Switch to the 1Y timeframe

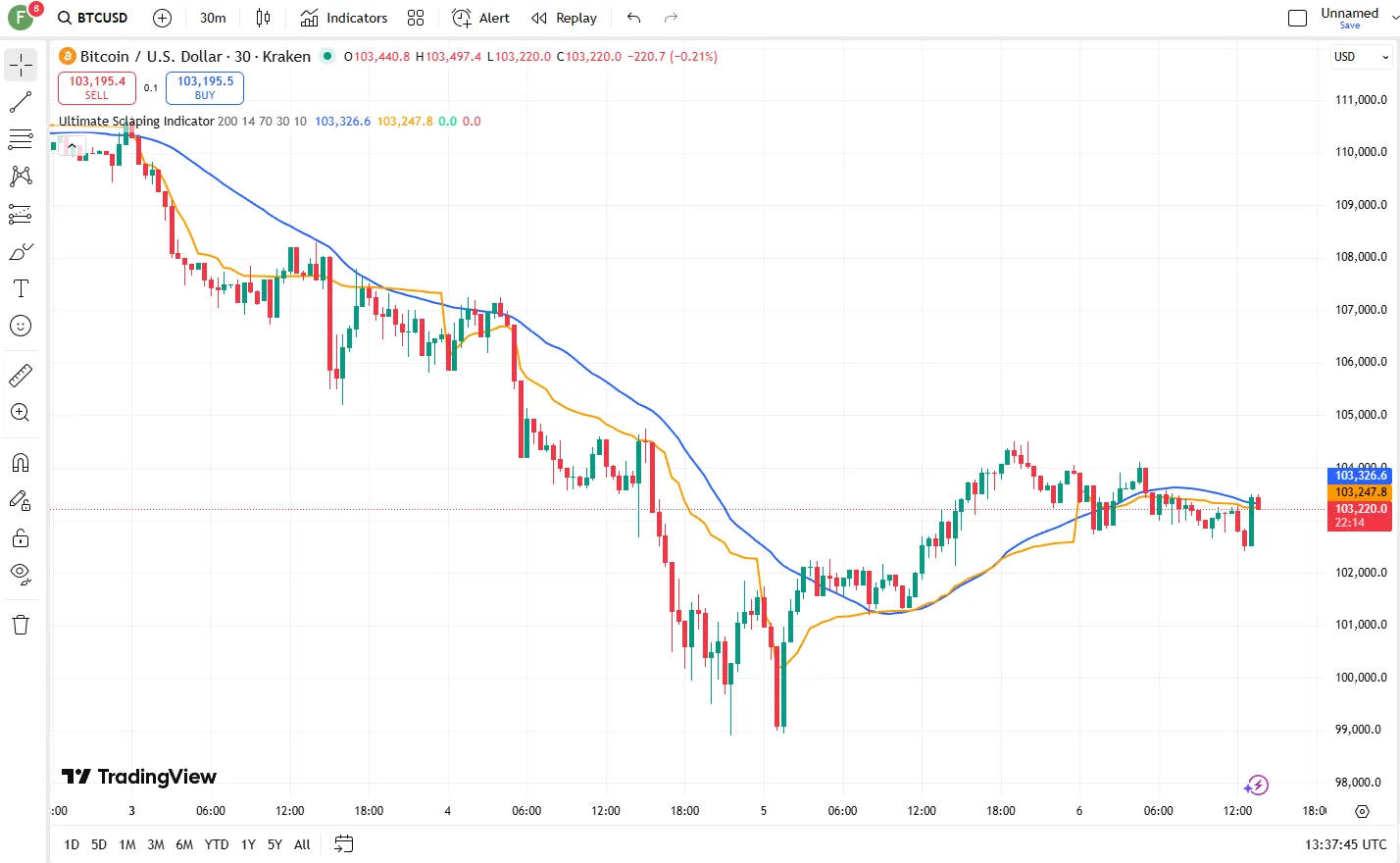pyautogui.click(x=247, y=844)
